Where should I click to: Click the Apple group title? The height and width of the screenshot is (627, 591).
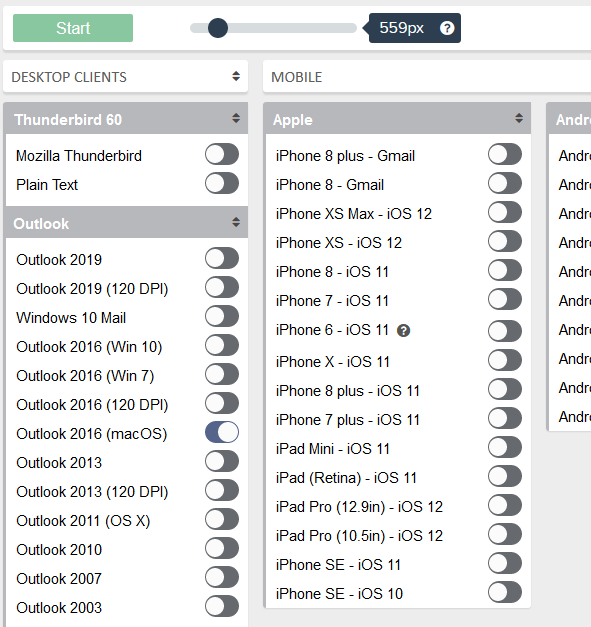[293, 120]
